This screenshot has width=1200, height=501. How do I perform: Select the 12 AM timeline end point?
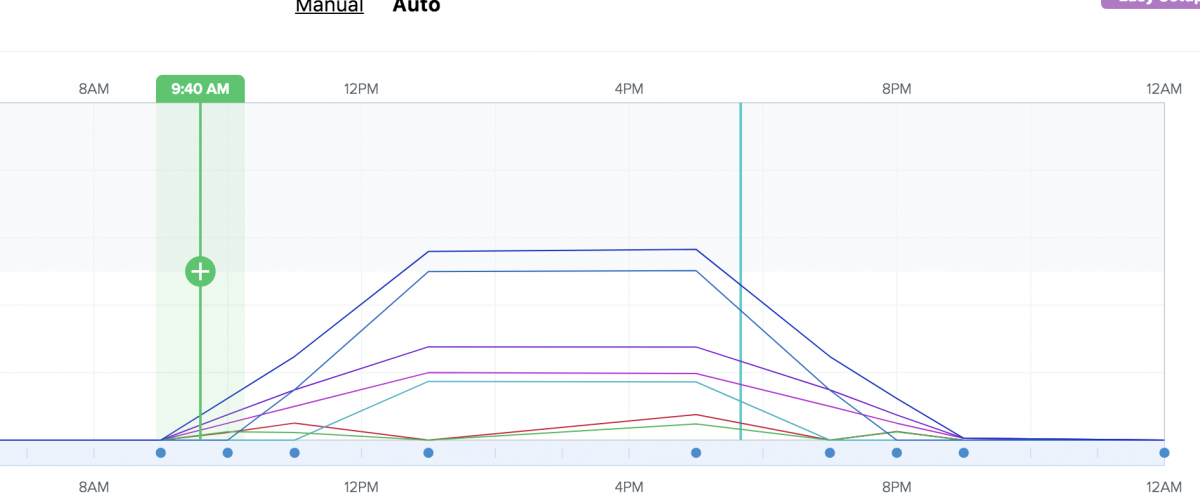tap(1164, 453)
